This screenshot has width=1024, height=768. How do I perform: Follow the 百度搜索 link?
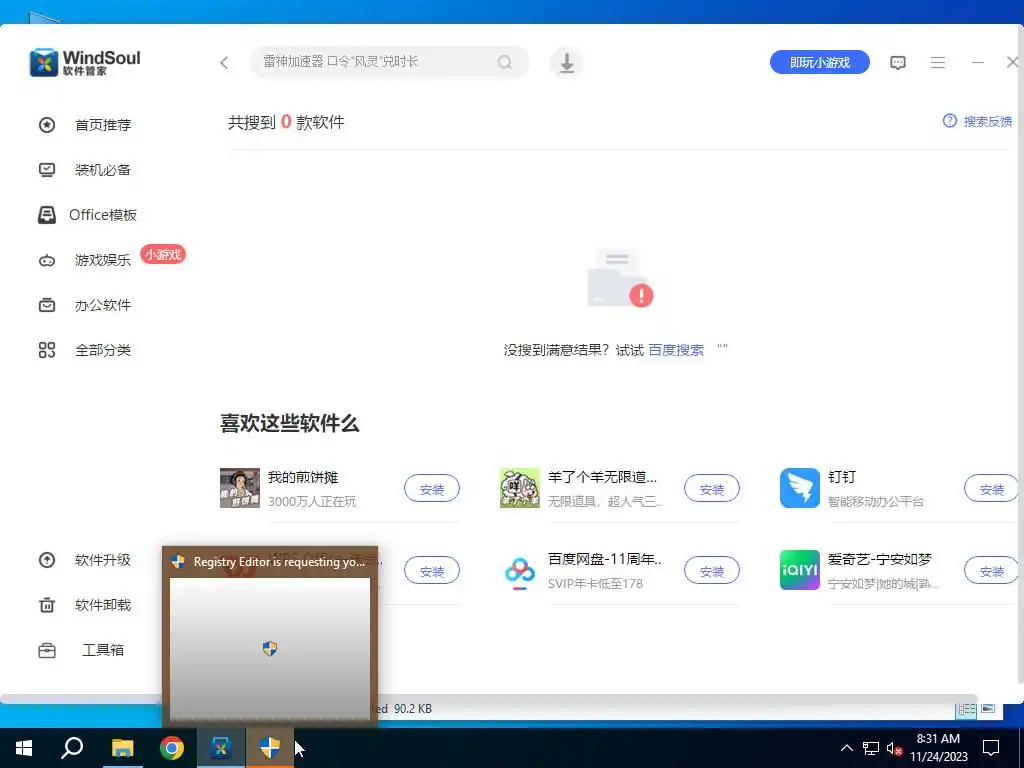coord(676,350)
